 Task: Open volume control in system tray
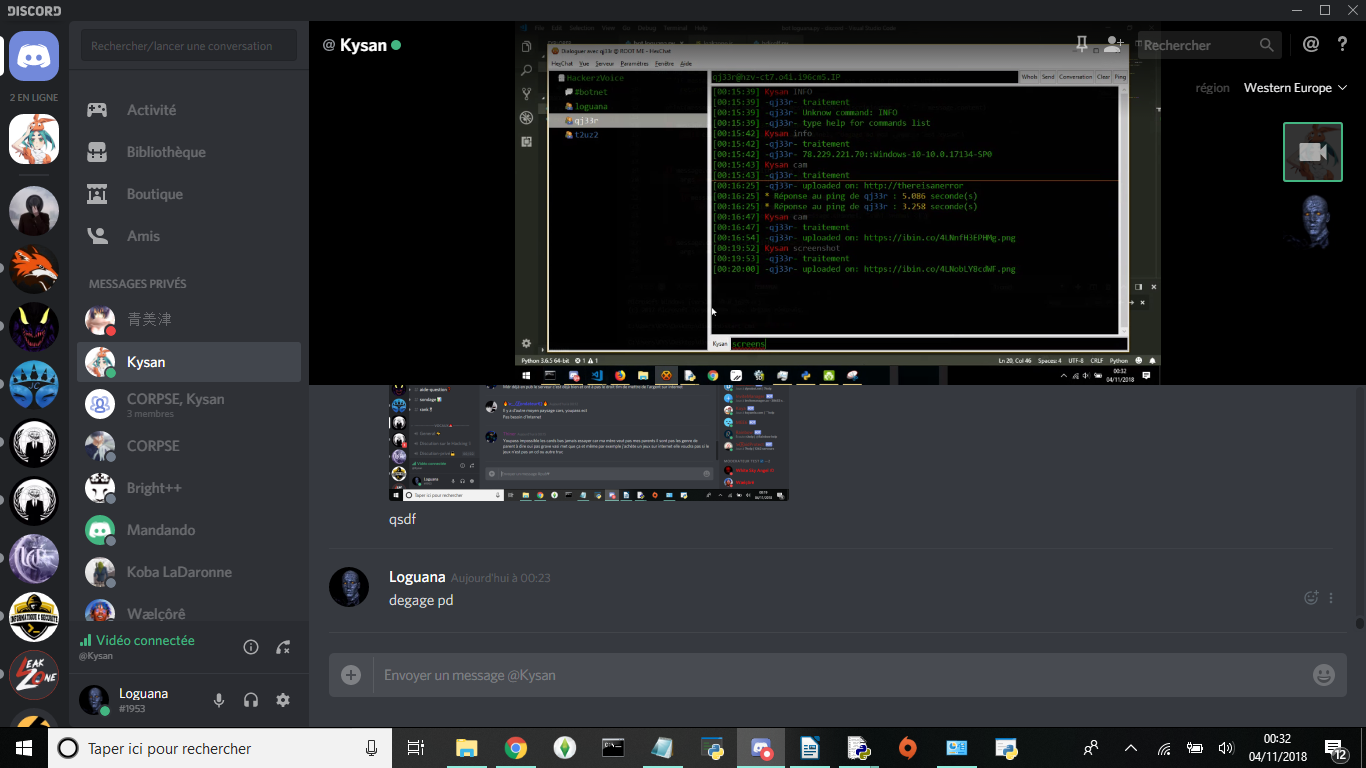1225,748
